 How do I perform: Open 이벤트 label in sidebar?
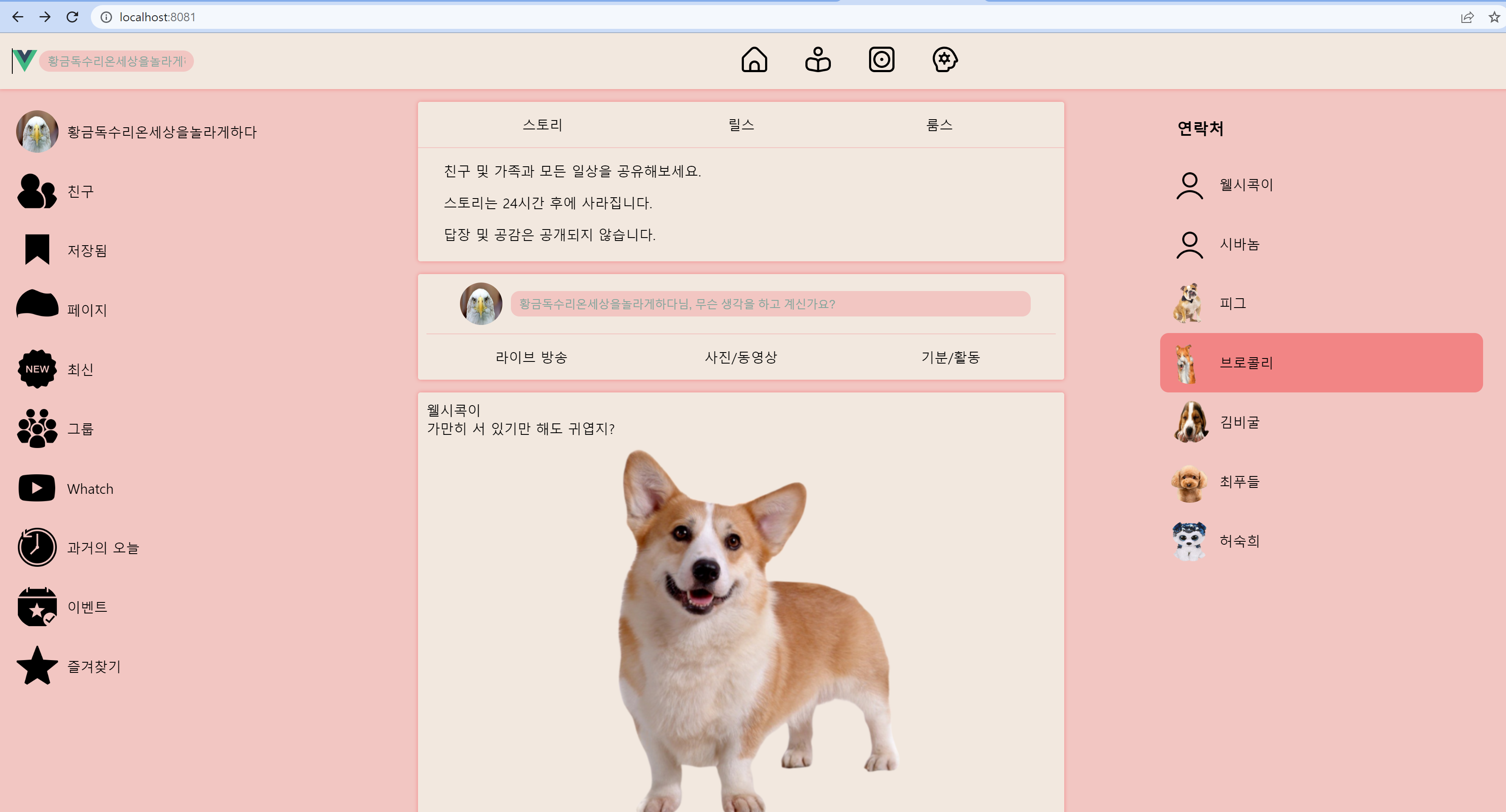point(87,607)
